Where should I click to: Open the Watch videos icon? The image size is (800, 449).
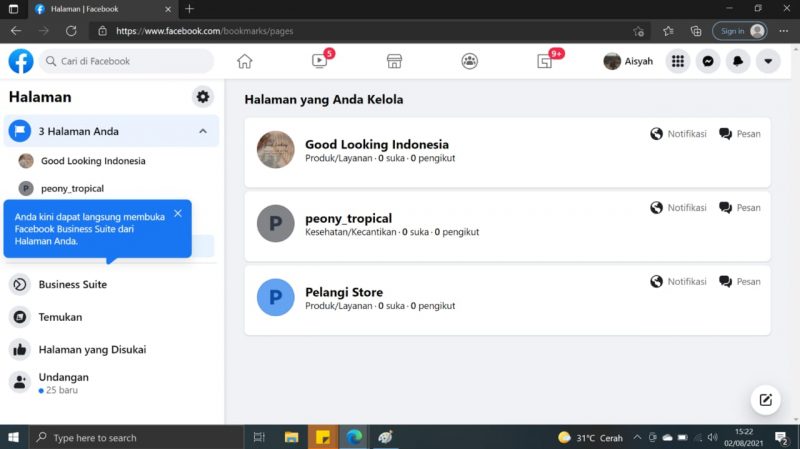click(319, 61)
